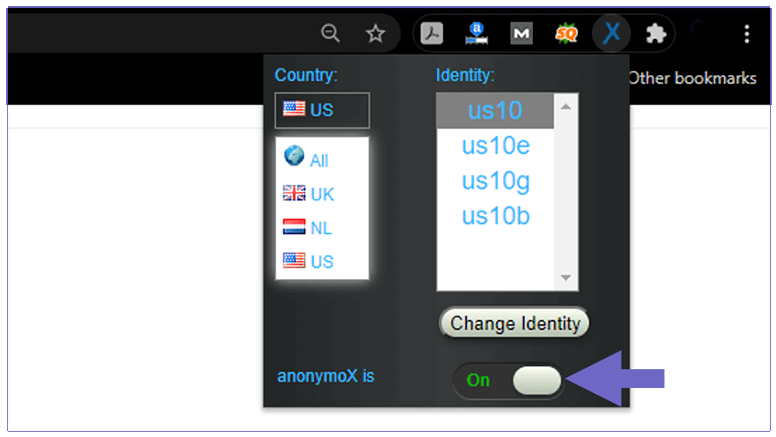This screenshot has width=776, height=437.
Task: Click the Change Identity button
Action: [515, 323]
